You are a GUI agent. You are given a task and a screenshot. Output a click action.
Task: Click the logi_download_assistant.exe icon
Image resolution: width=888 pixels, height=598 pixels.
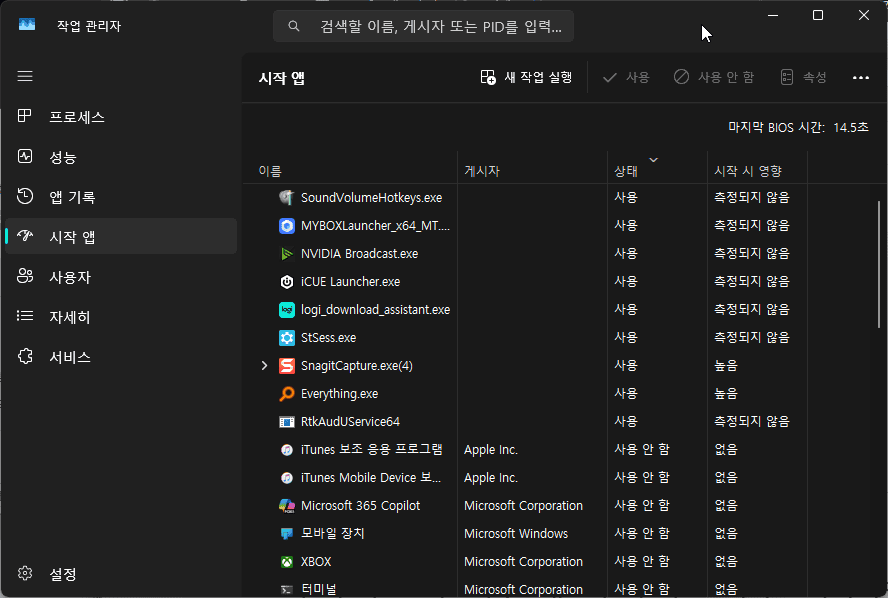click(287, 310)
